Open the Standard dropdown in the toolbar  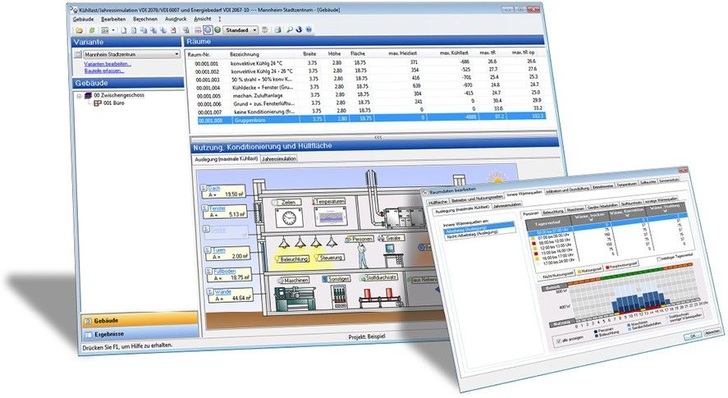255,30
